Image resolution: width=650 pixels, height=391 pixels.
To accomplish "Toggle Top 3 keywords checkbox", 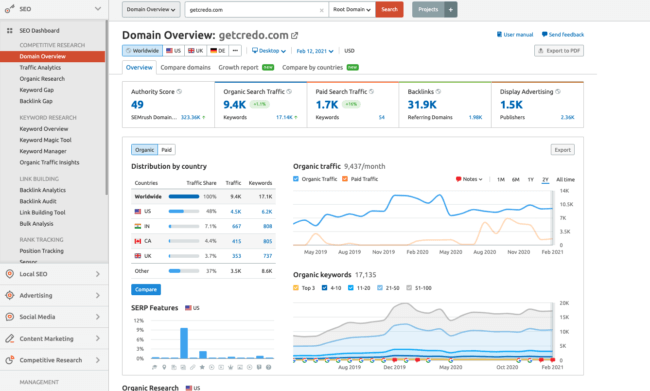I will [x=296, y=288].
